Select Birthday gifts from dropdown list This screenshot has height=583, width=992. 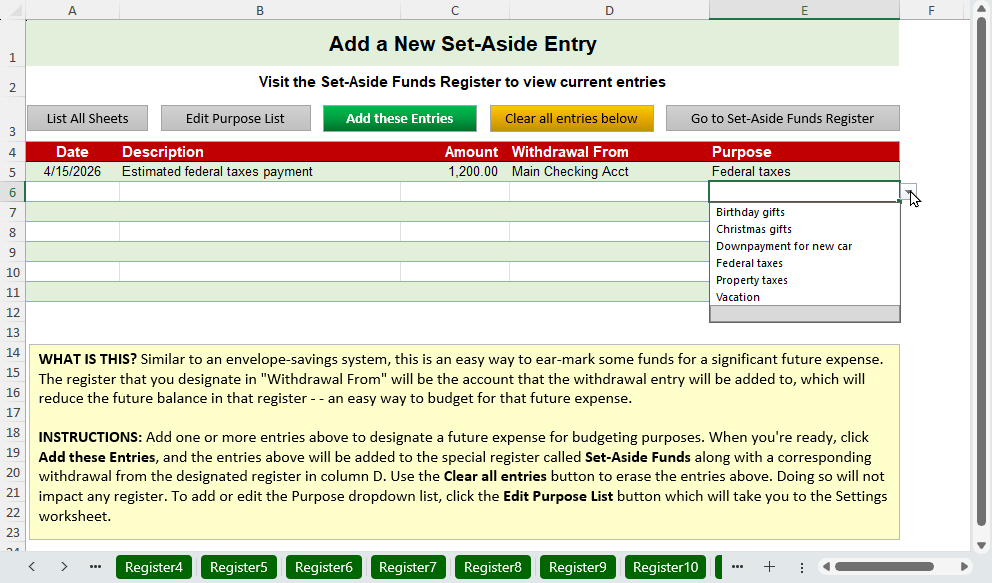(x=750, y=212)
